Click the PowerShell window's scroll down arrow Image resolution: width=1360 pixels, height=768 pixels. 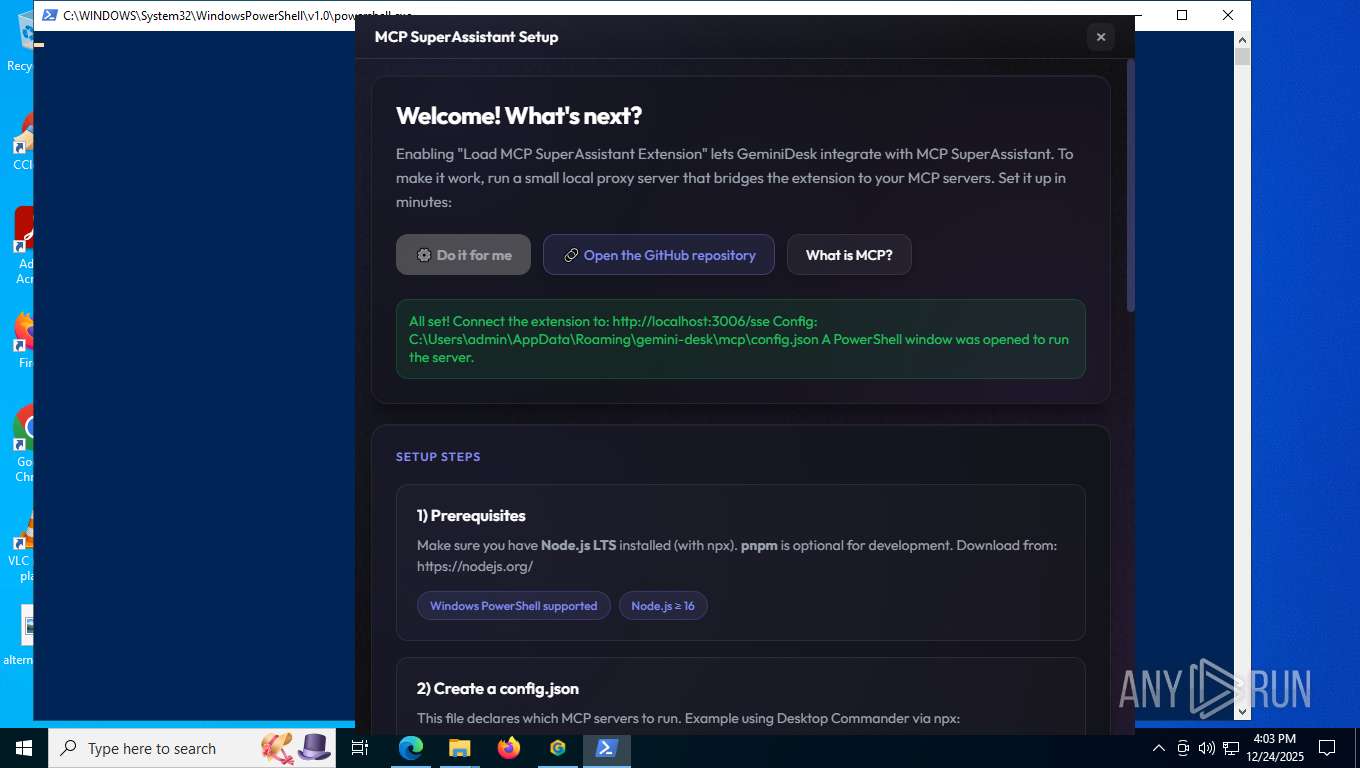pyautogui.click(x=1242, y=711)
